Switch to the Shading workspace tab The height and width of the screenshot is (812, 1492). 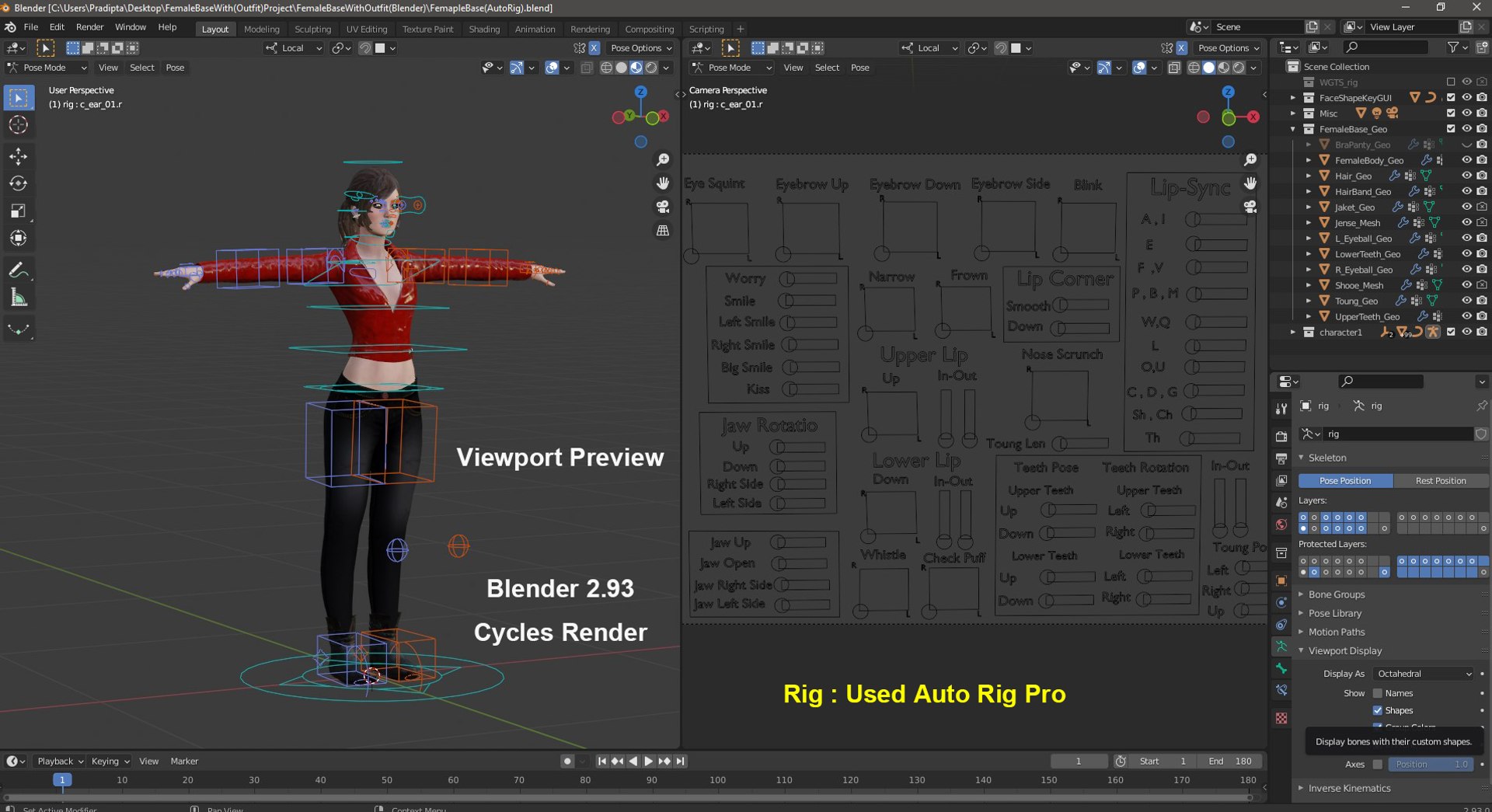(x=484, y=30)
